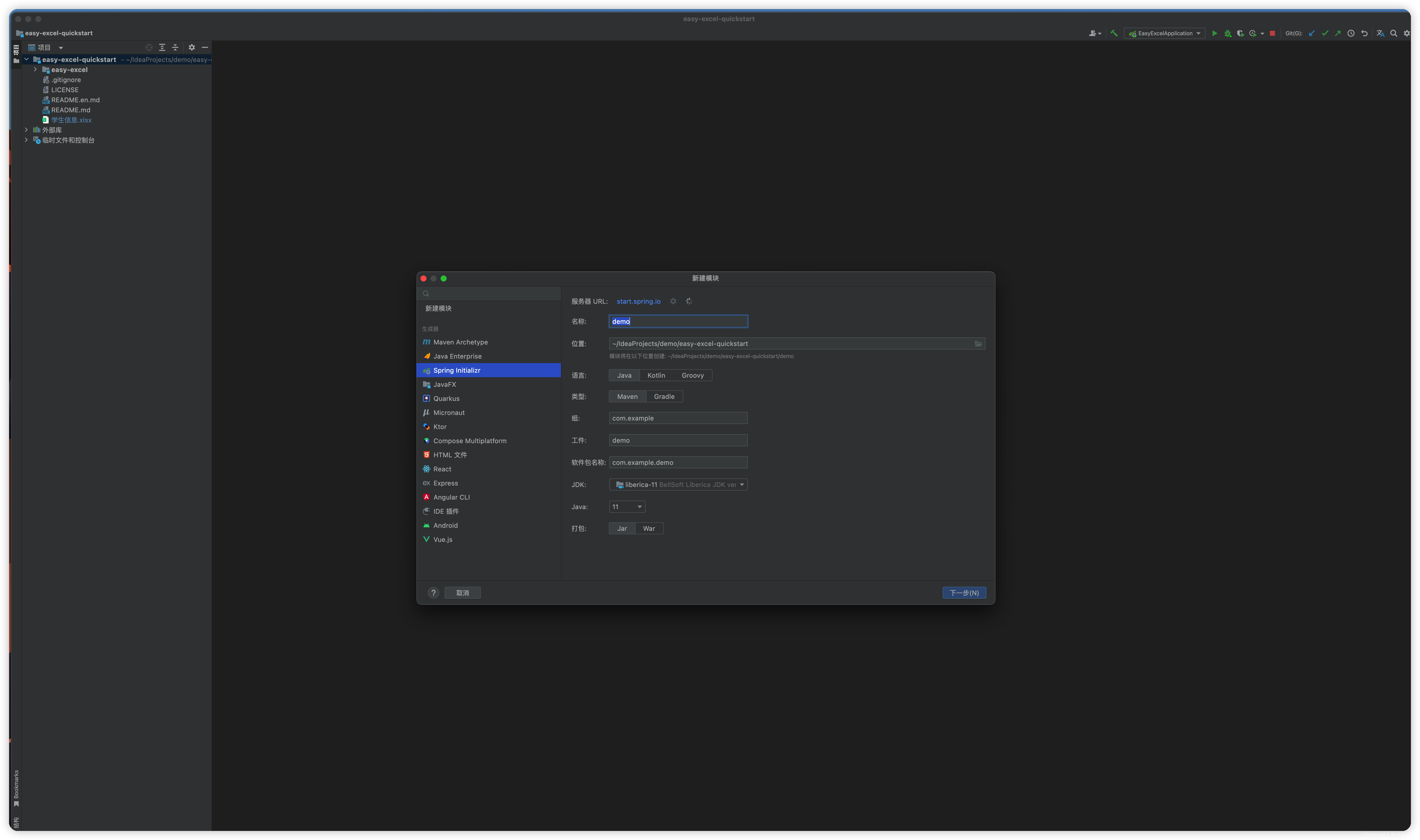Image resolution: width=1420 pixels, height=840 pixels.
Task: Click the Profiler run icon
Action: [1253, 33]
